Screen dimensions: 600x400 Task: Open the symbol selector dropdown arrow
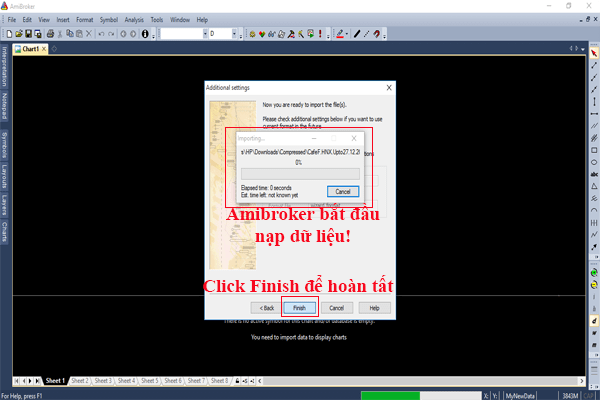205,34
